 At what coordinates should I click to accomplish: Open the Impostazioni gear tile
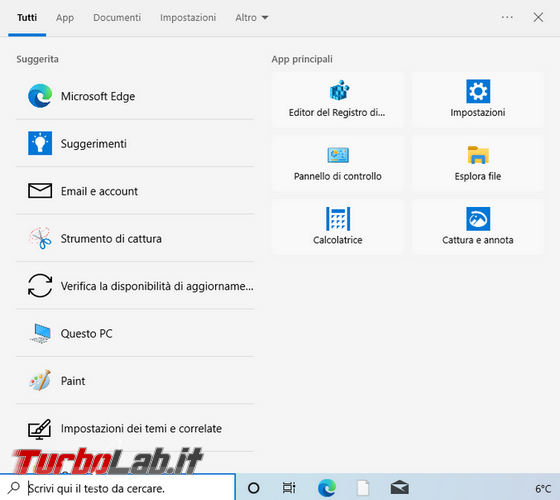[x=478, y=99]
